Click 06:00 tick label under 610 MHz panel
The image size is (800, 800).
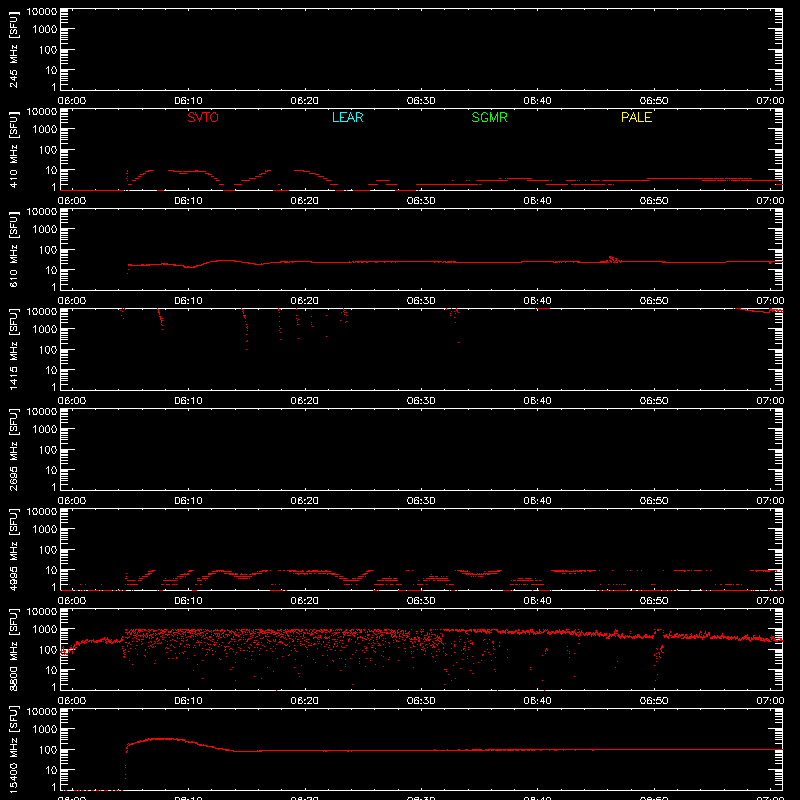click(x=72, y=301)
